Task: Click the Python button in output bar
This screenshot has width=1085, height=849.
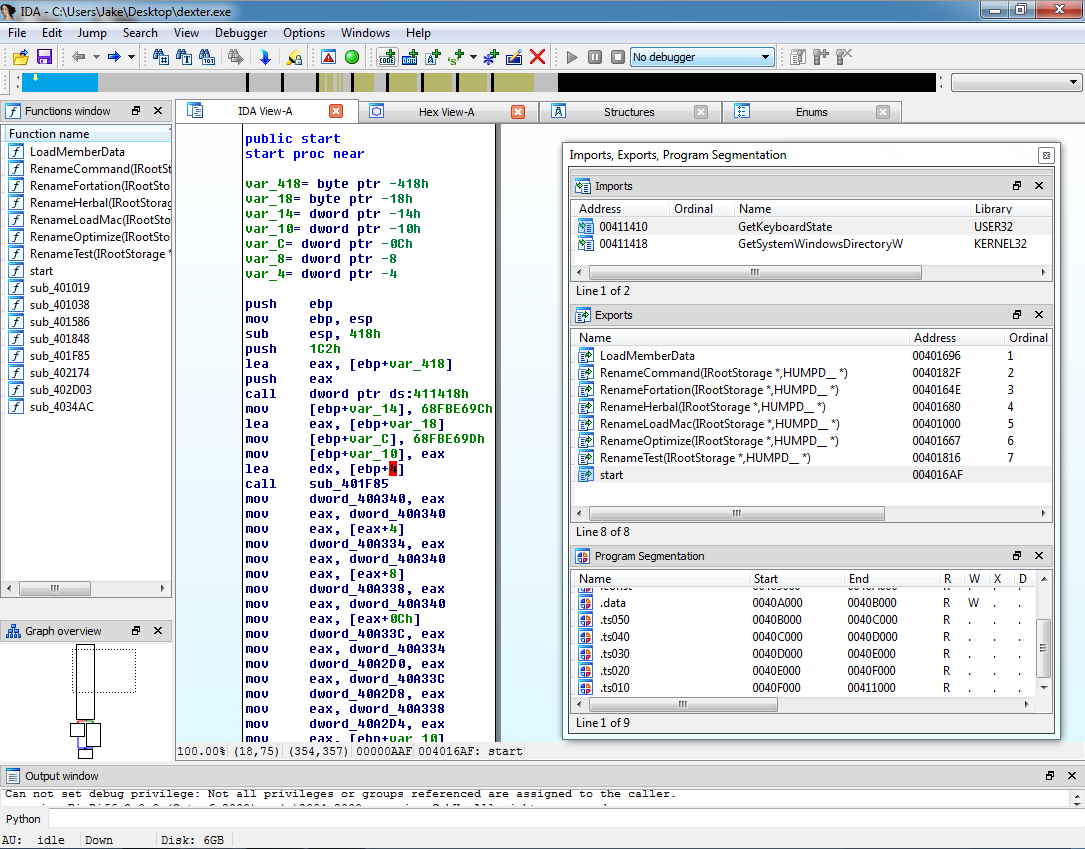Action: tap(23, 819)
